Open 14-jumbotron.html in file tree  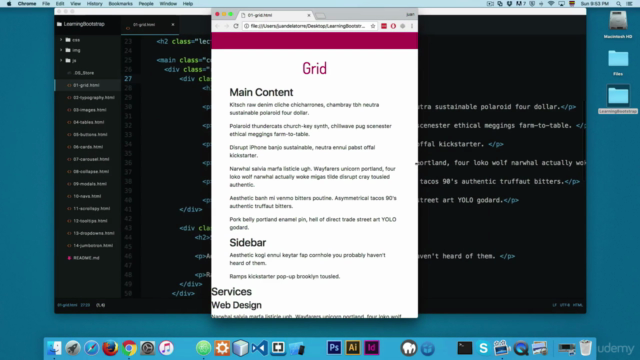click(93, 245)
